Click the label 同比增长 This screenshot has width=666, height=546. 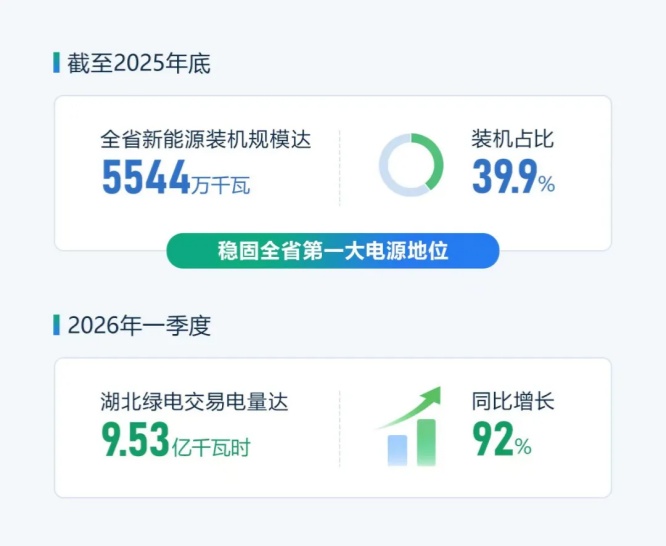click(513, 401)
